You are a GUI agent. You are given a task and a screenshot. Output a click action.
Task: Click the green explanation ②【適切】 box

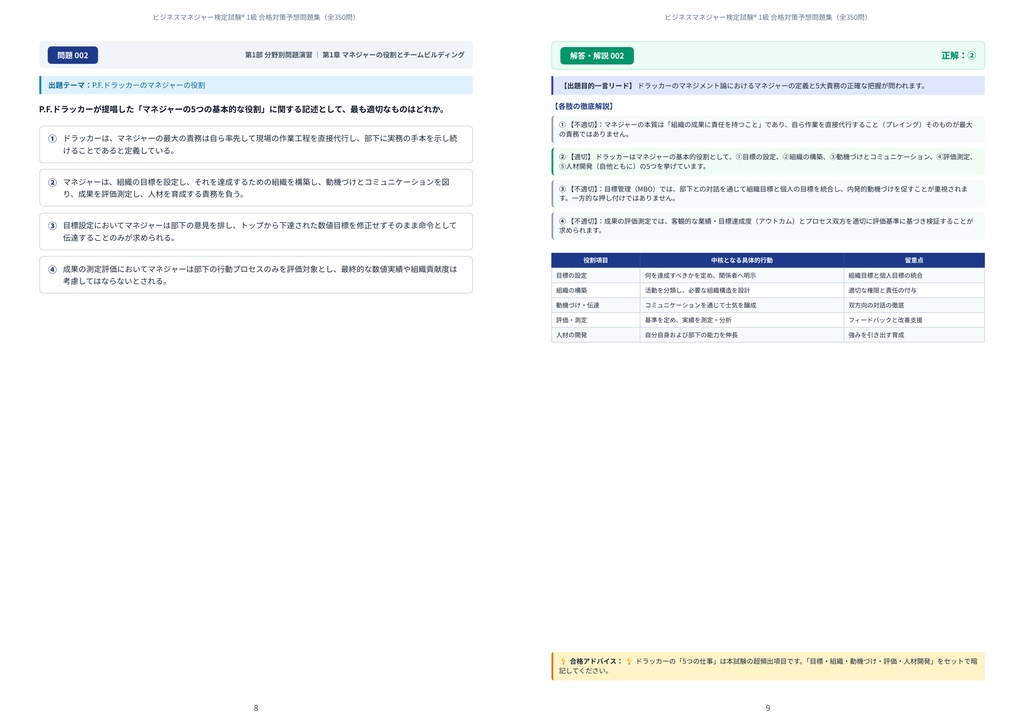tap(768, 161)
